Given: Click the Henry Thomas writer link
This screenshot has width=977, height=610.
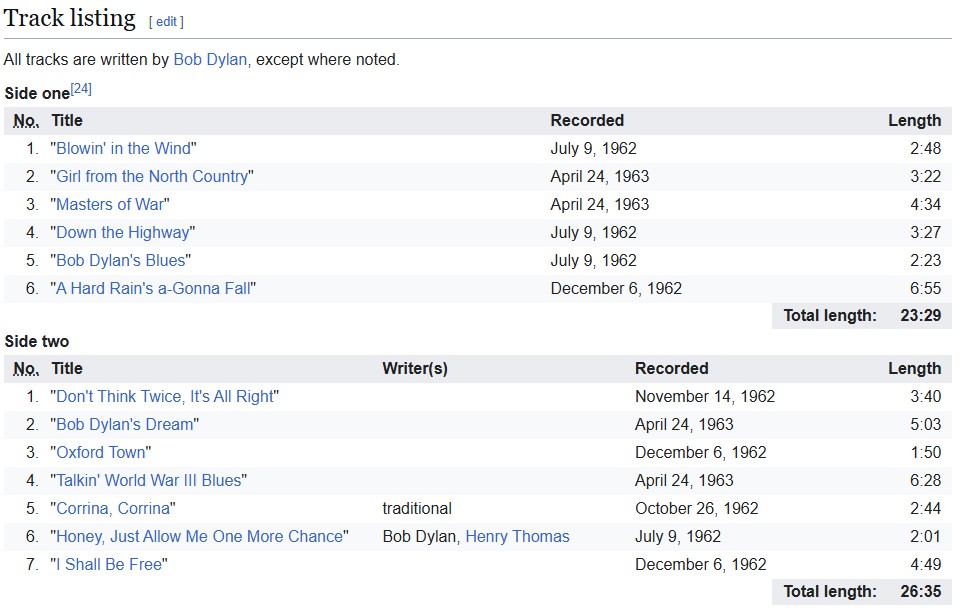Looking at the screenshot, I should pos(517,536).
